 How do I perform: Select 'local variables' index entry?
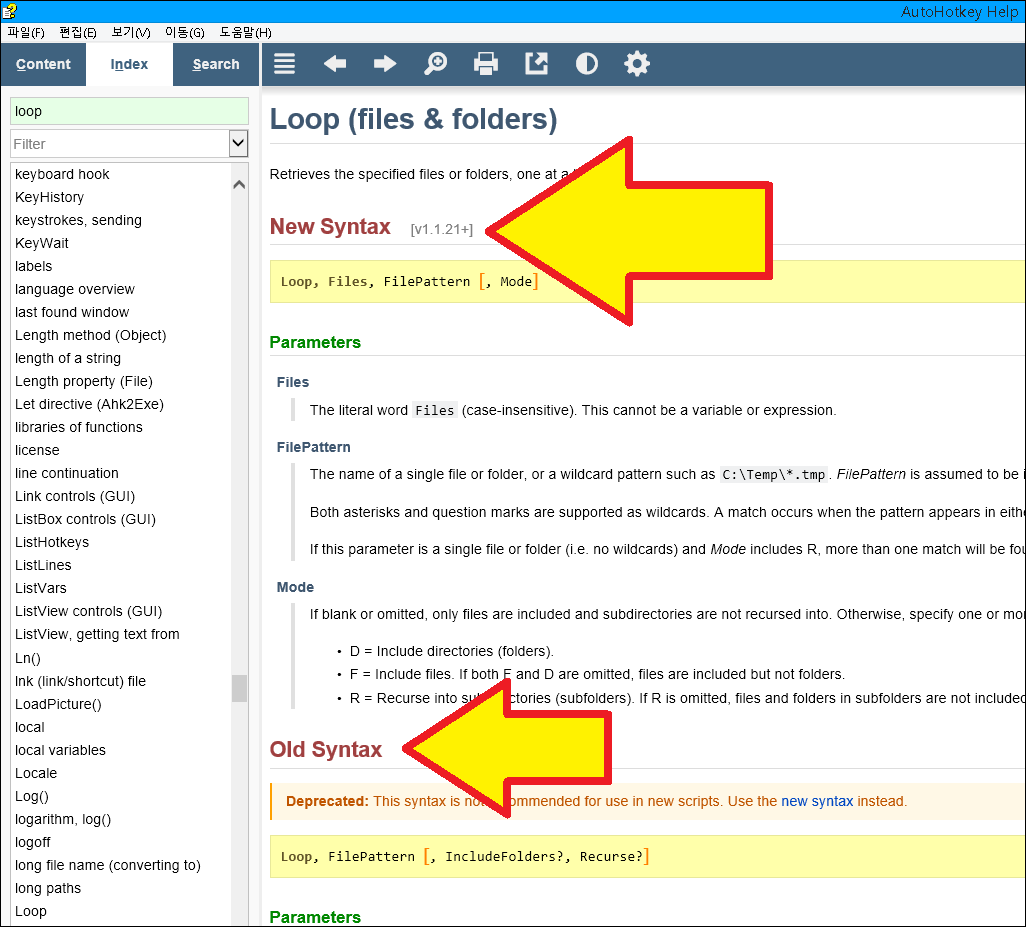(60, 750)
